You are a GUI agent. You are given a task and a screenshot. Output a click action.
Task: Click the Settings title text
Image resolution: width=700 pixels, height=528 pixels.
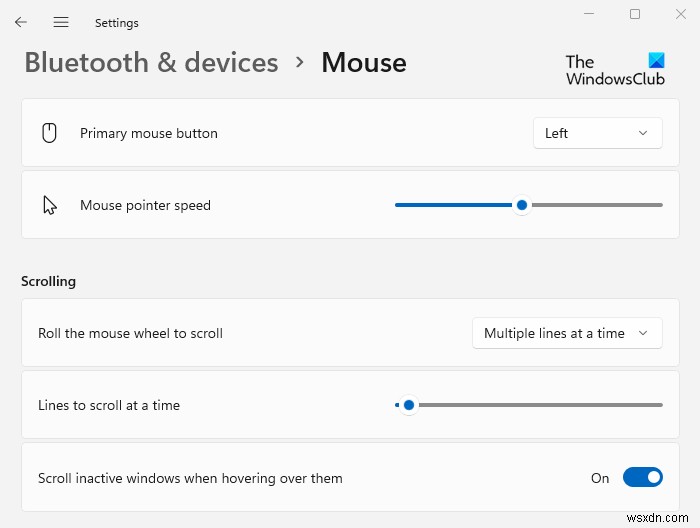(116, 22)
